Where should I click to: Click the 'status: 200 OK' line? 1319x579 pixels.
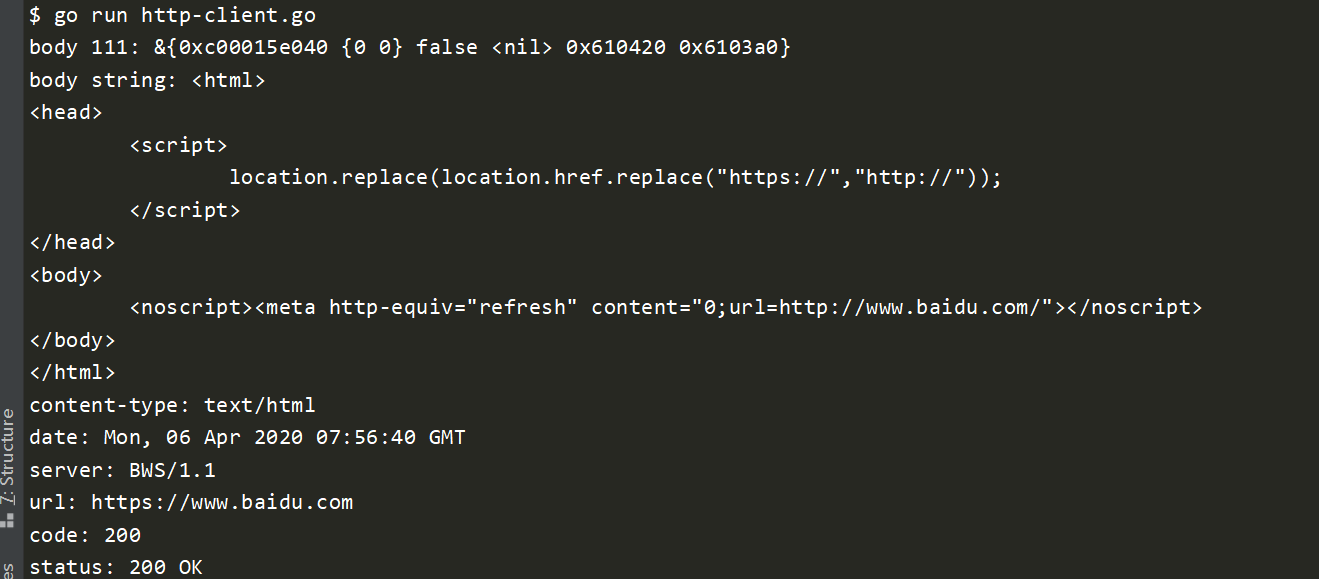[116, 567]
